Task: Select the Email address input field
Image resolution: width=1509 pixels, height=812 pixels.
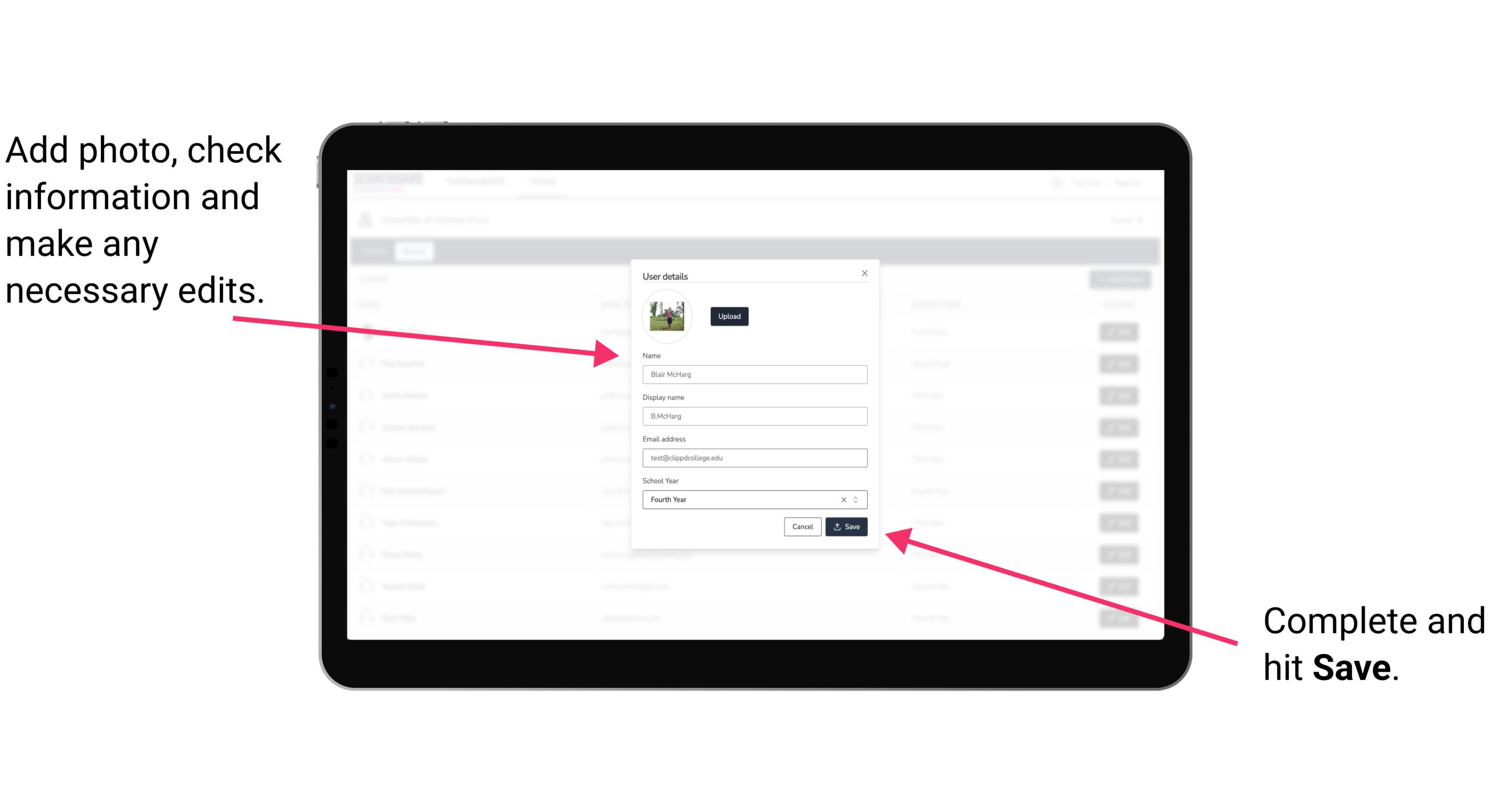Action: [x=755, y=457]
